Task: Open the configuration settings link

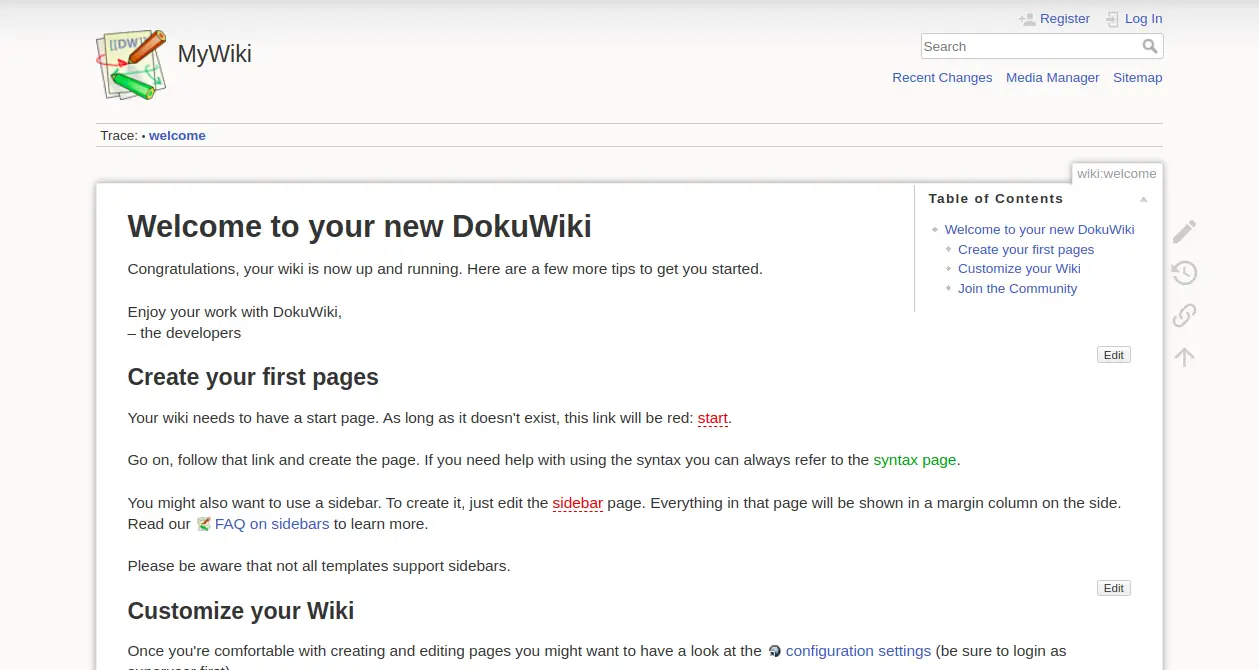Action: click(x=858, y=651)
